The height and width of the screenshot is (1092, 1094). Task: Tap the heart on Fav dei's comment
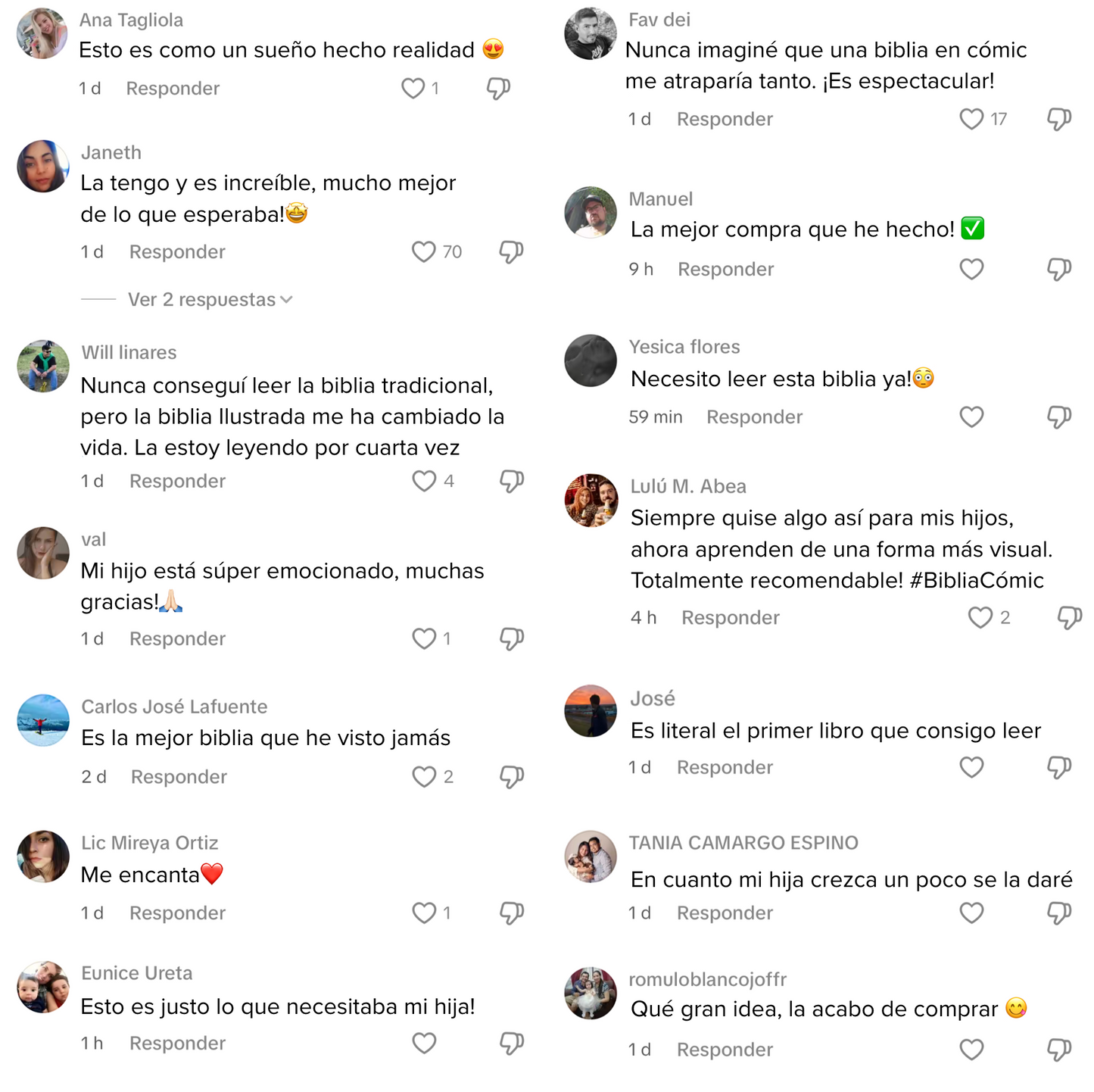click(971, 119)
